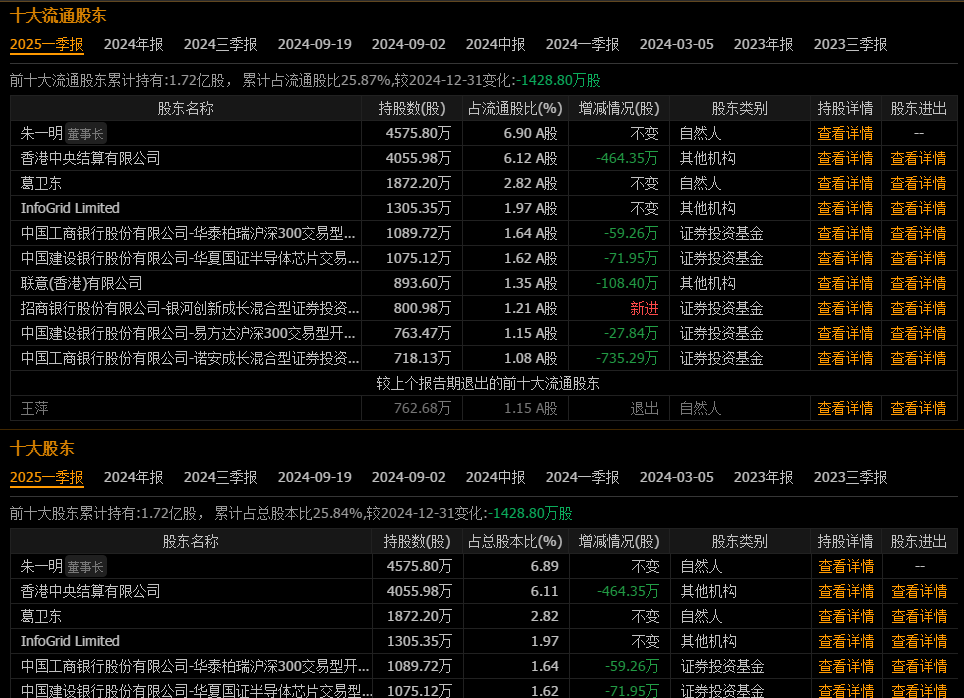Open 股东进出 for 葛卫东 in 流通股东 table
The height and width of the screenshot is (698, 964).
pos(918,183)
